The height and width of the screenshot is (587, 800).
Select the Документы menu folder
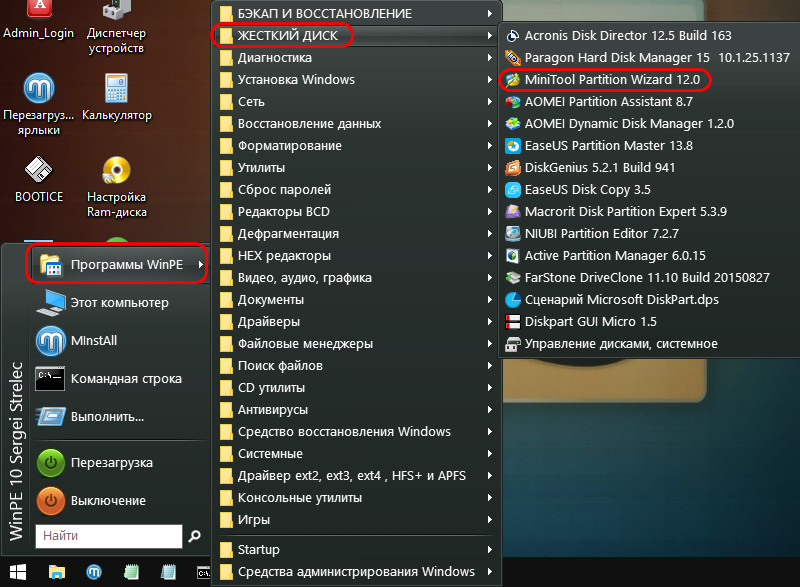coord(357,300)
